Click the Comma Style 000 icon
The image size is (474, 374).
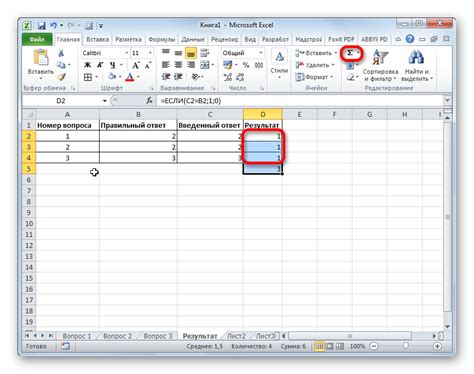(259, 65)
